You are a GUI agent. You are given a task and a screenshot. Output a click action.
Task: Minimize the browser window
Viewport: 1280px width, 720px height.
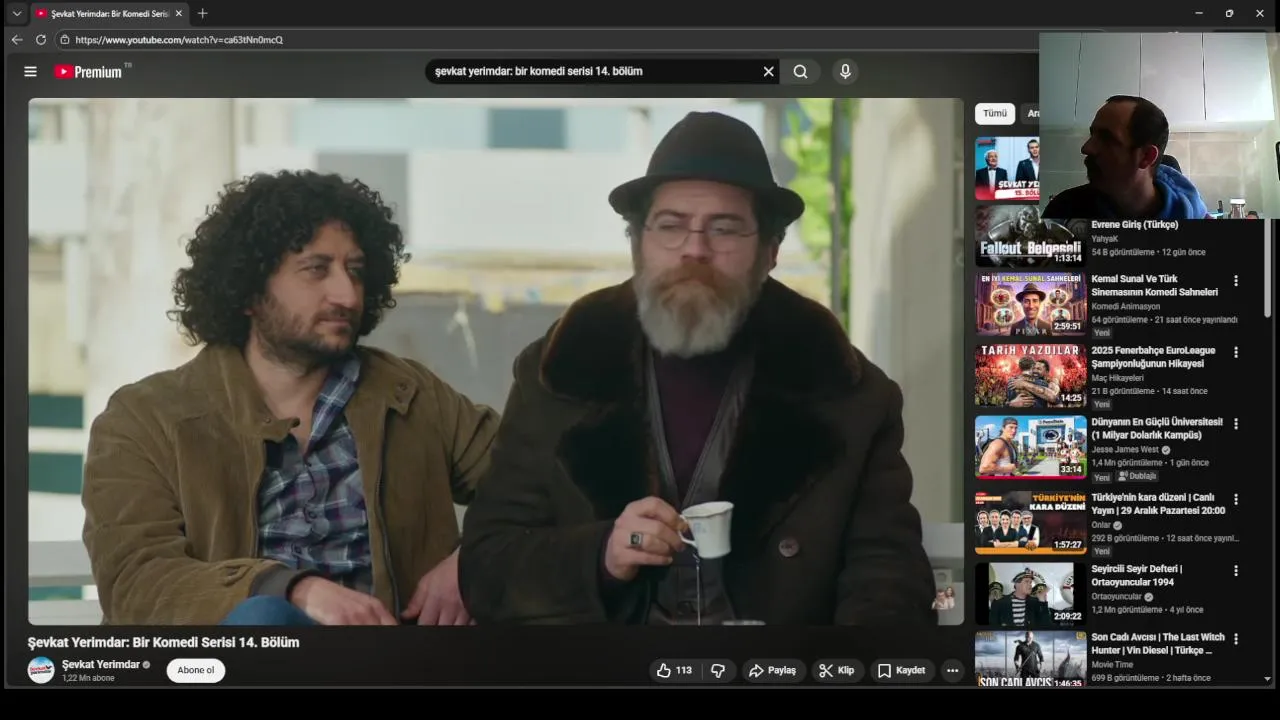coord(1199,13)
